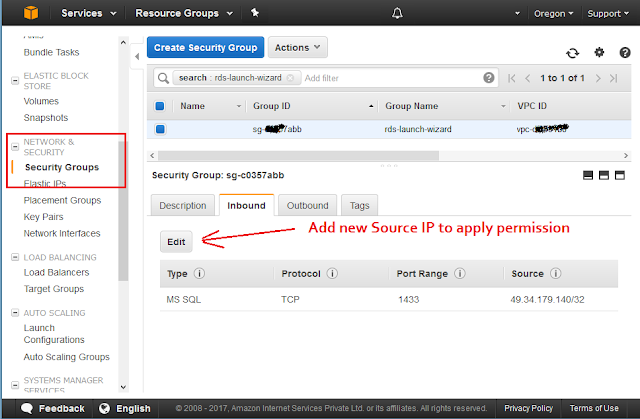640x419 pixels.
Task: Open Placement Groups in sidebar
Action: pyautogui.click(x=62, y=200)
